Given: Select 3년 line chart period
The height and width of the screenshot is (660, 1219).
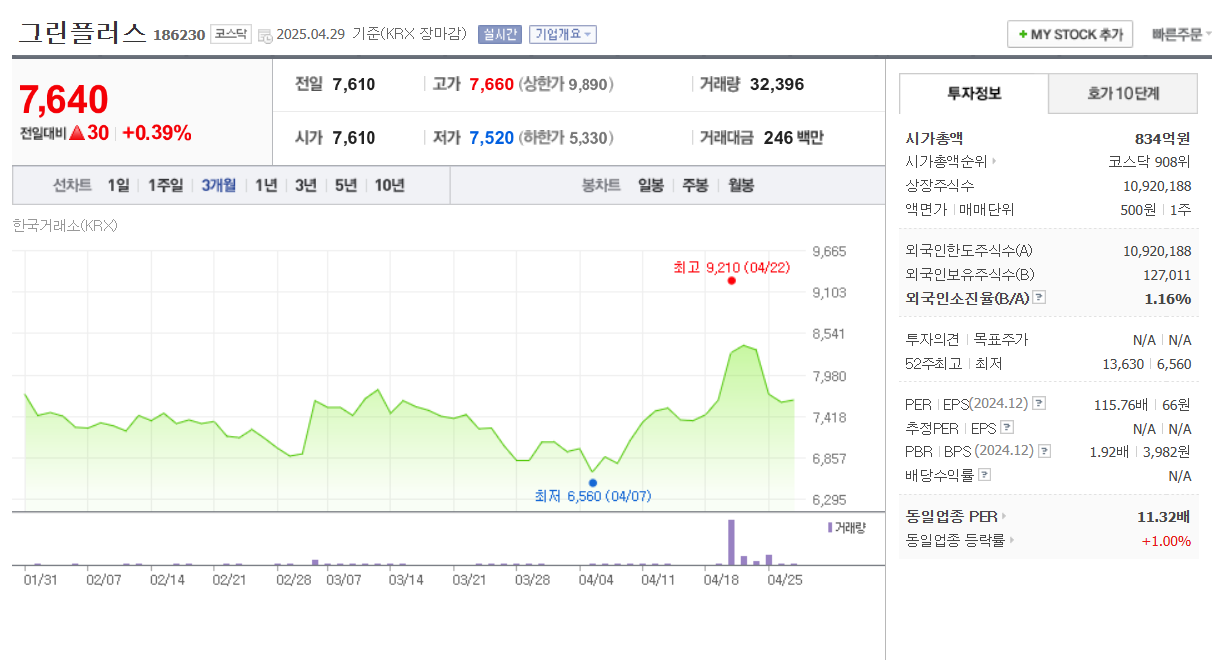Looking at the screenshot, I should click(x=306, y=185).
